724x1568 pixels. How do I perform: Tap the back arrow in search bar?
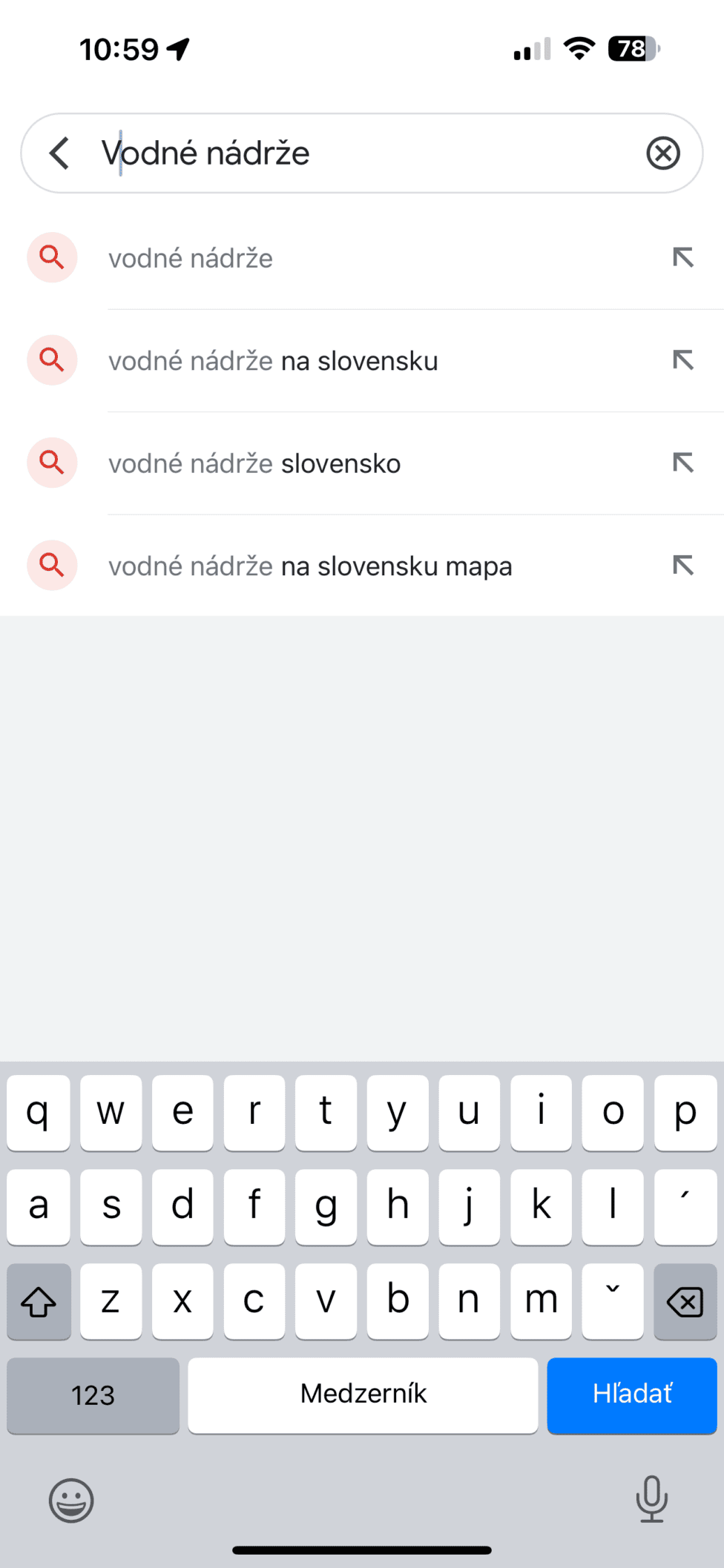pyautogui.click(x=60, y=153)
